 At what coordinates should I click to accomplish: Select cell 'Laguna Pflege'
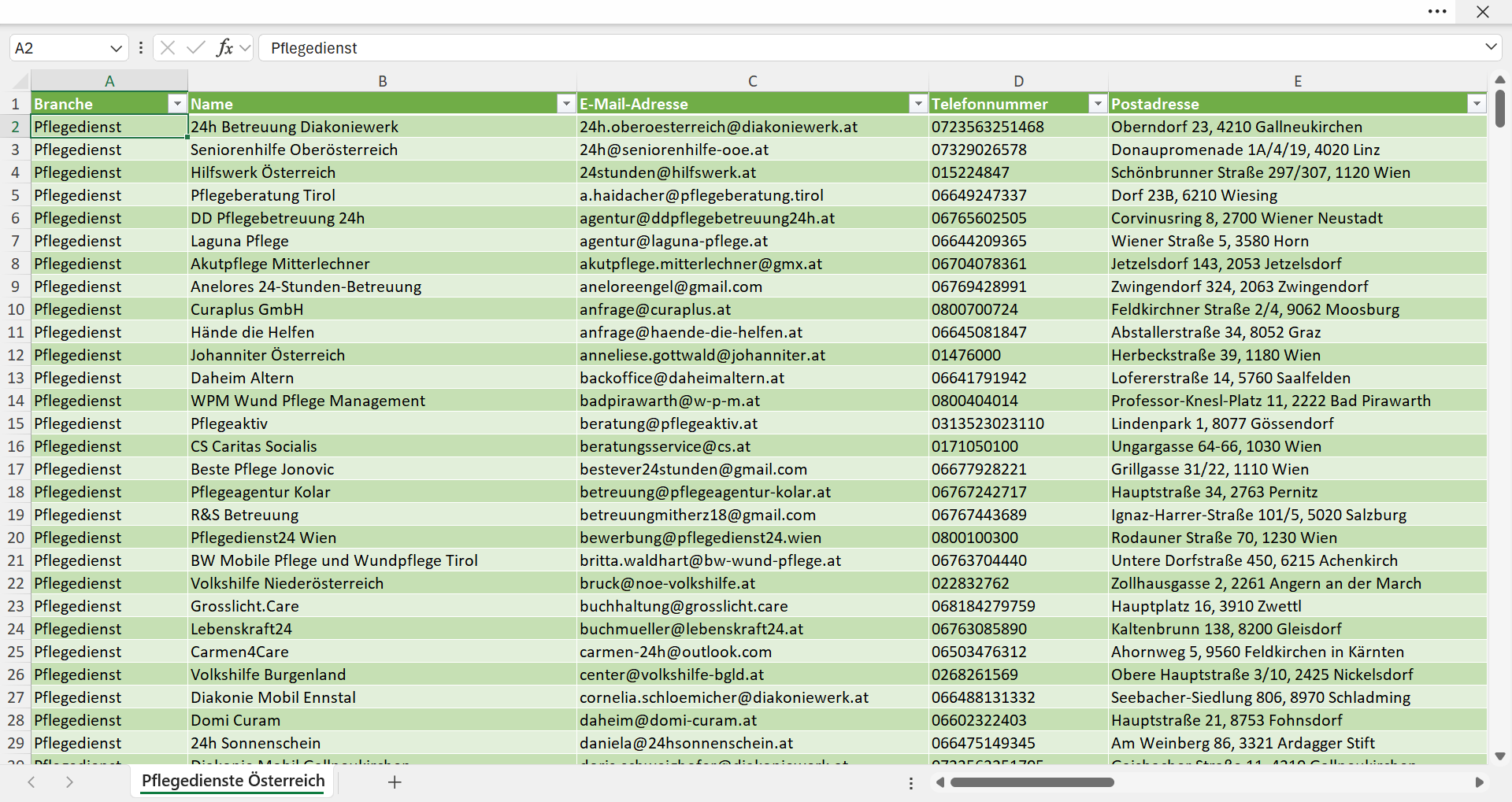click(383, 241)
